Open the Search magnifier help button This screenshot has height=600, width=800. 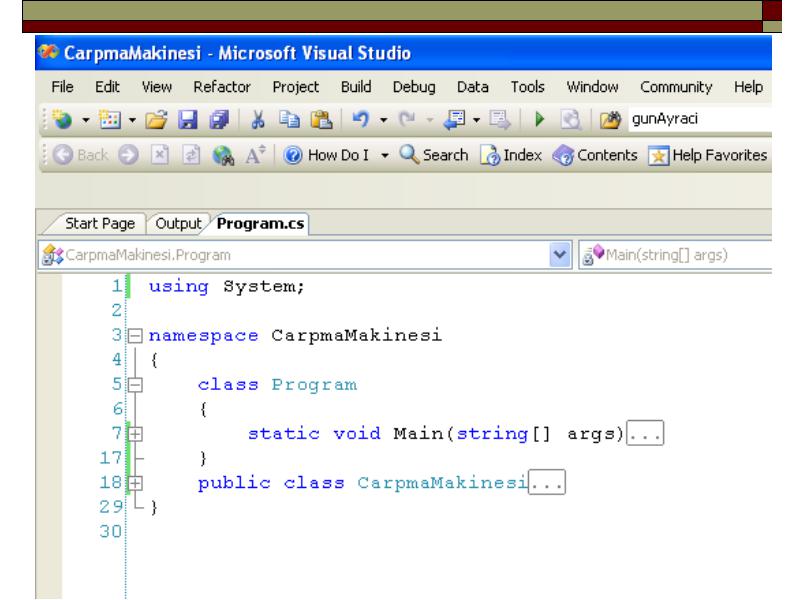[x=433, y=155]
